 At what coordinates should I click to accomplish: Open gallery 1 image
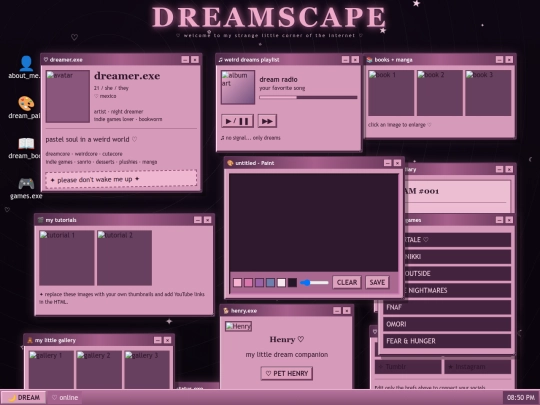pos(51,370)
